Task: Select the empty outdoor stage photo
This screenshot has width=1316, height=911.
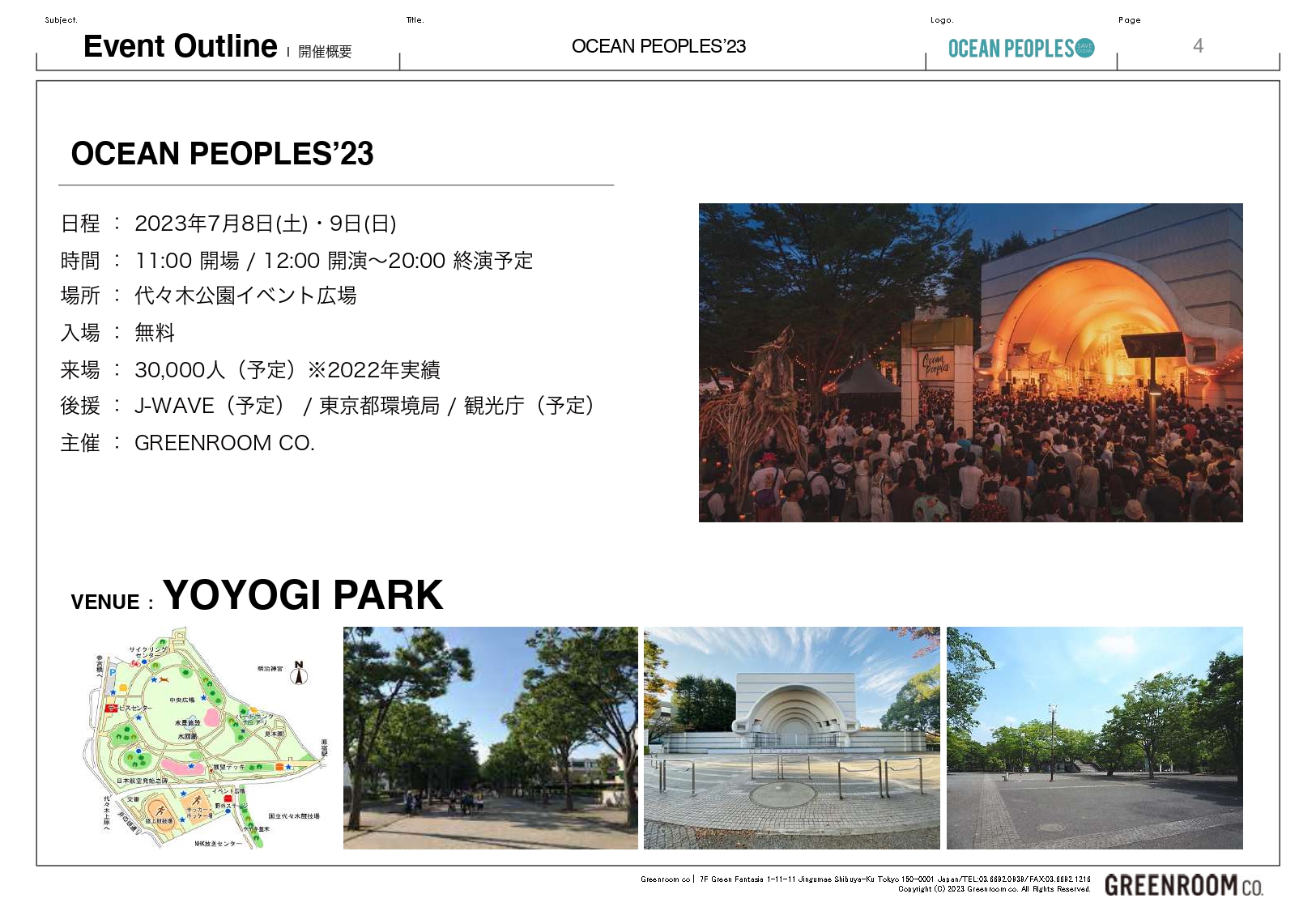Action: tap(791, 738)
